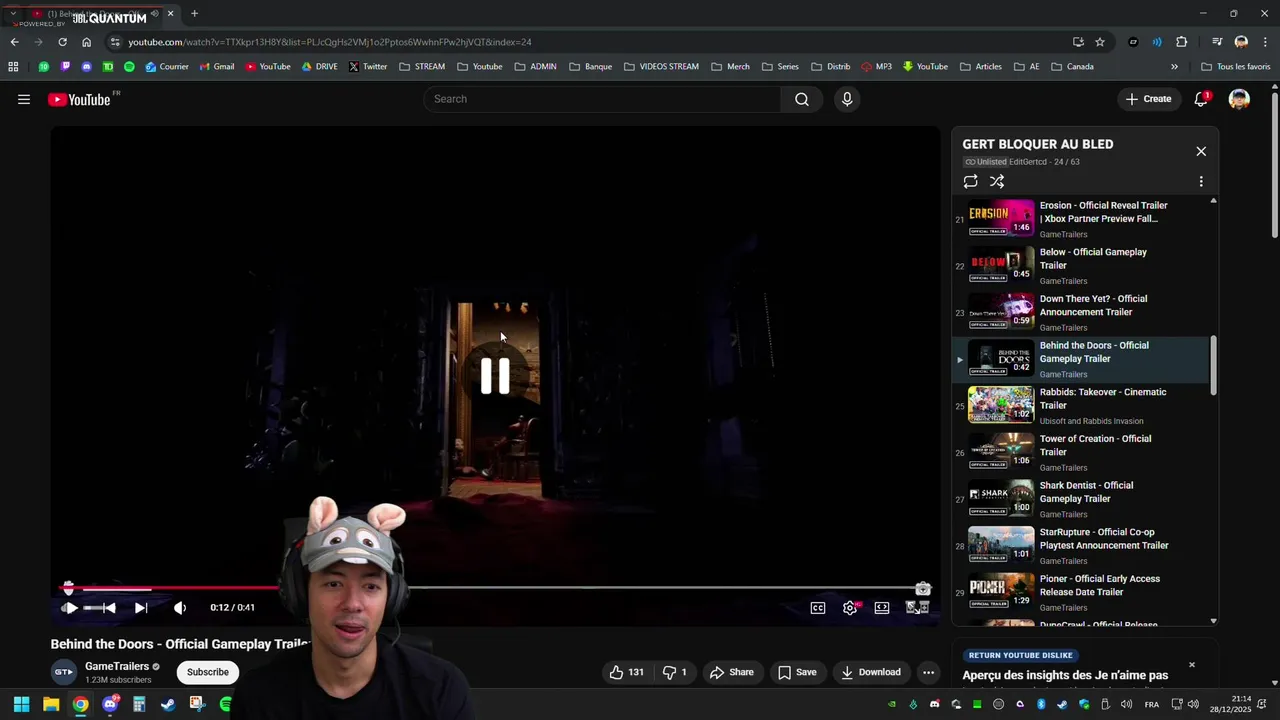Reload the page
The width and height of the screenshot is (1280, 720).
(62, 42)
